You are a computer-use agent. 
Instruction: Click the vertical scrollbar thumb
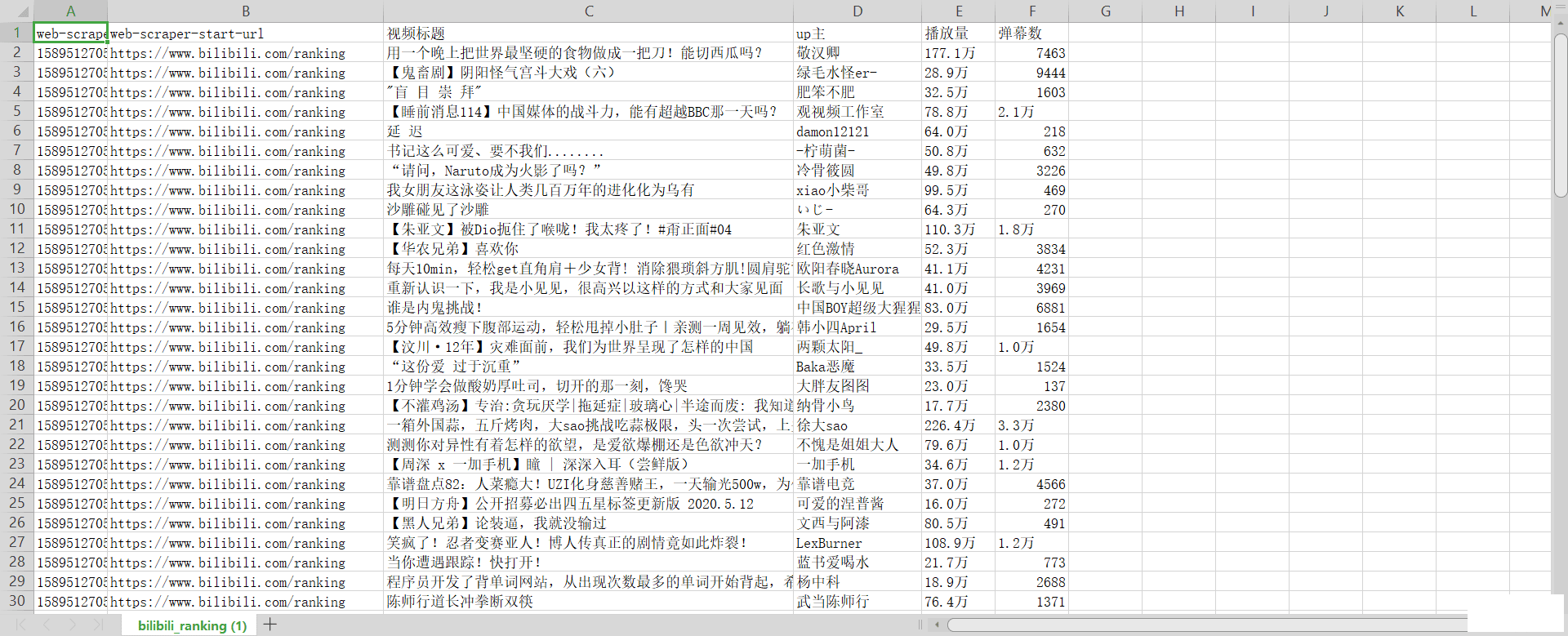[1561, 115]
